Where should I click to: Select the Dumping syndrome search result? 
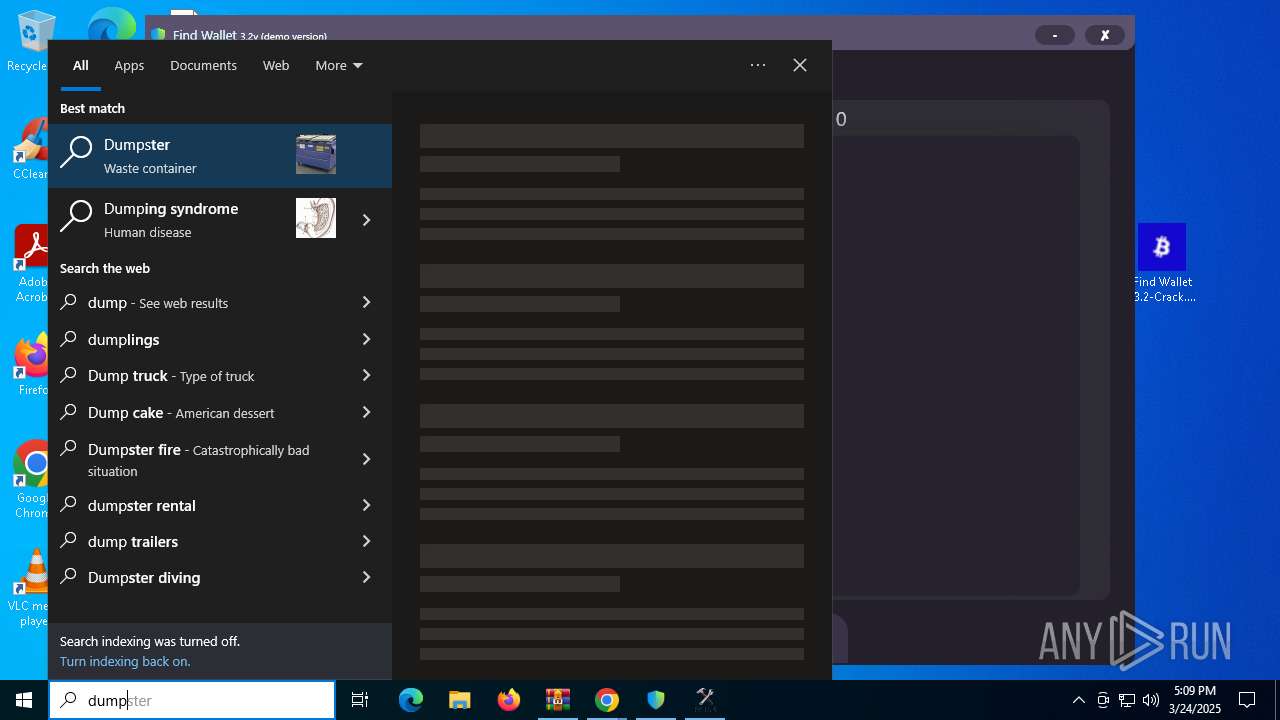click(195, 220)
